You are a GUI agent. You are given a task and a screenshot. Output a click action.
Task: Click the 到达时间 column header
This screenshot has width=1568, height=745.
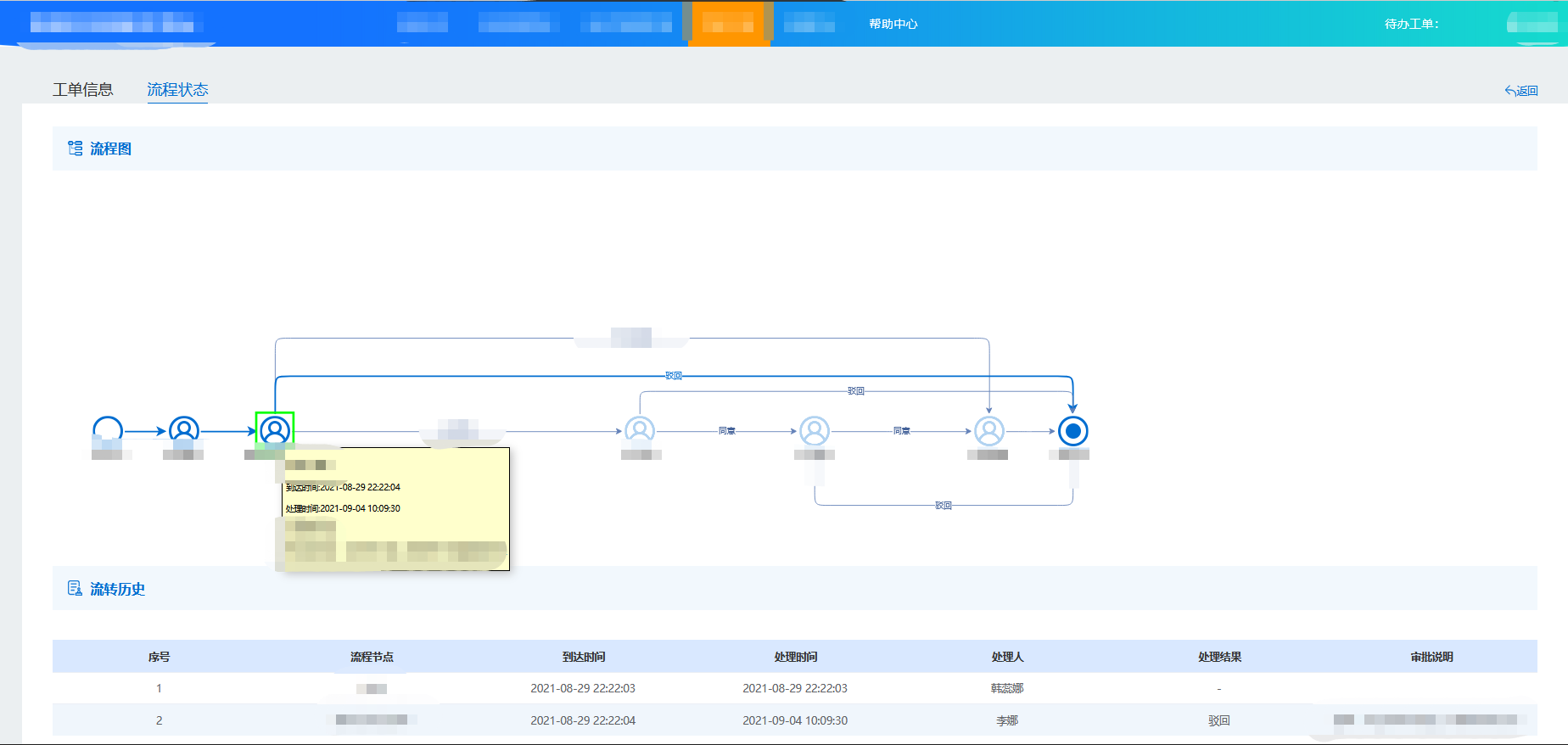pos(584,657)
